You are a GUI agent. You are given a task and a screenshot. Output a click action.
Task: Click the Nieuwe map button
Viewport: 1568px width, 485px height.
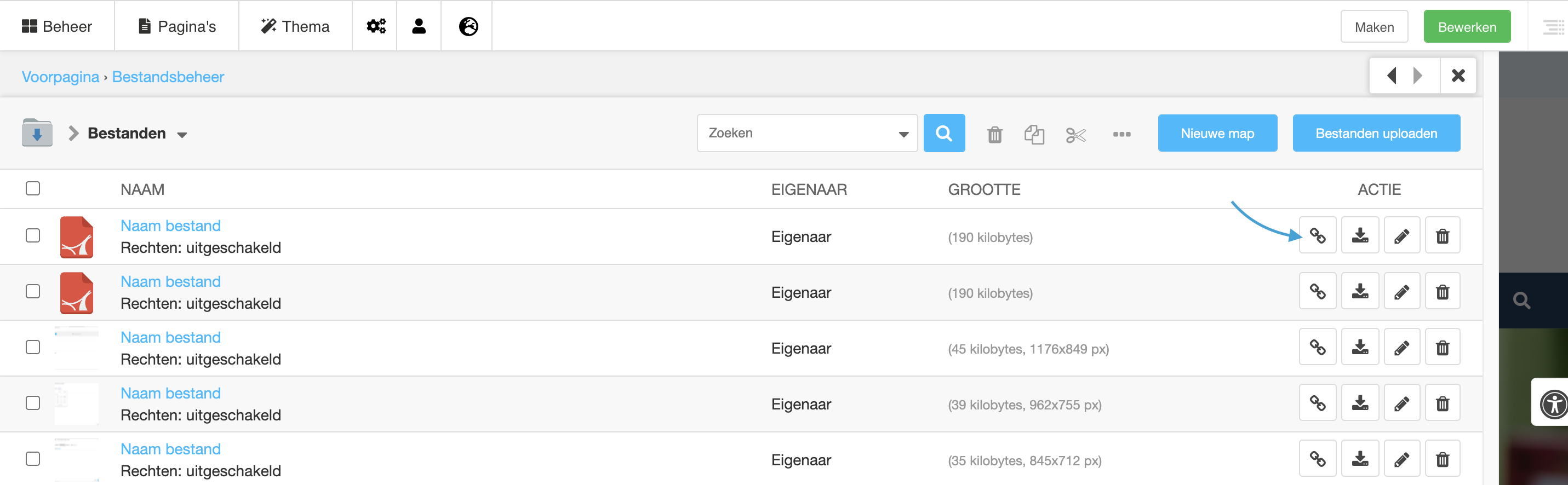tap(1217, 132)
